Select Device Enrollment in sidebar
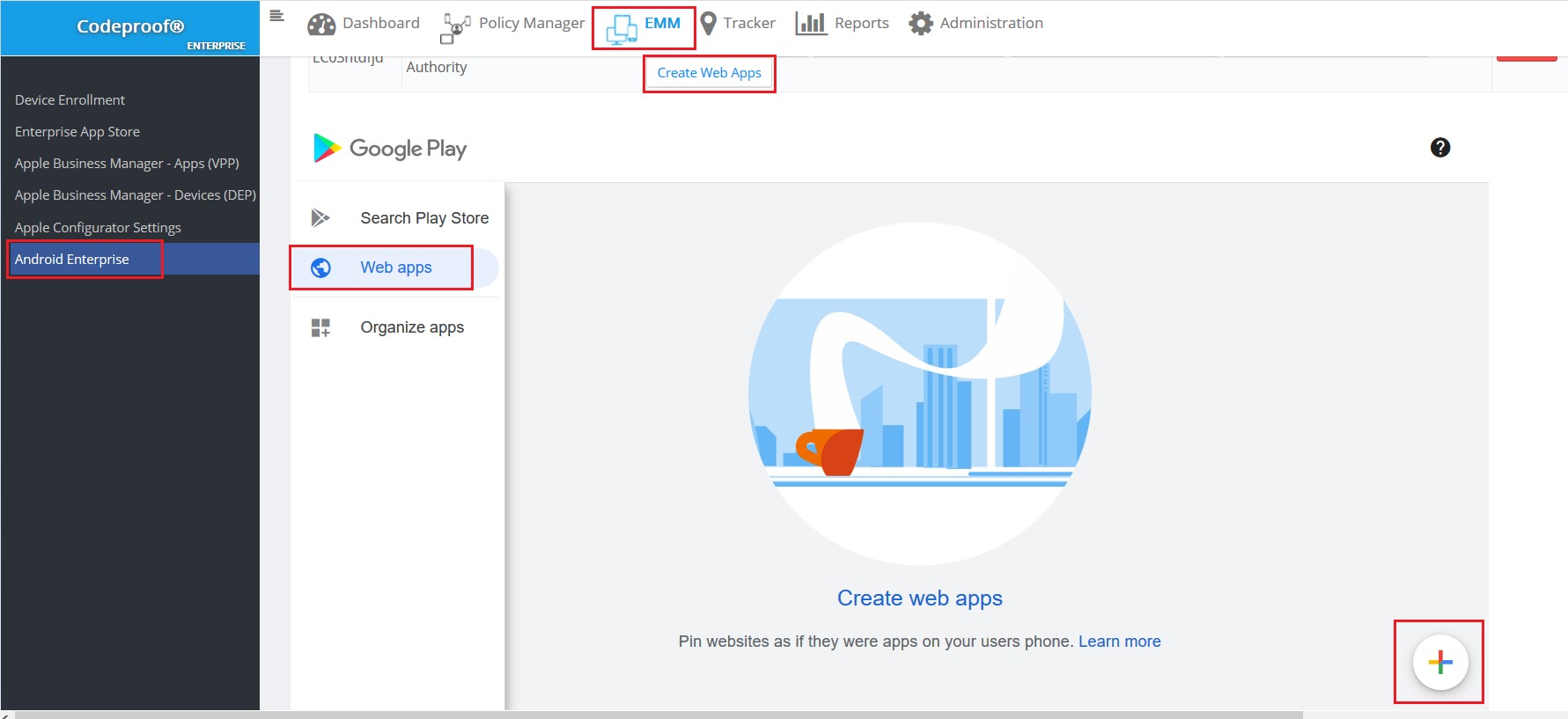 tap(70, 100)
